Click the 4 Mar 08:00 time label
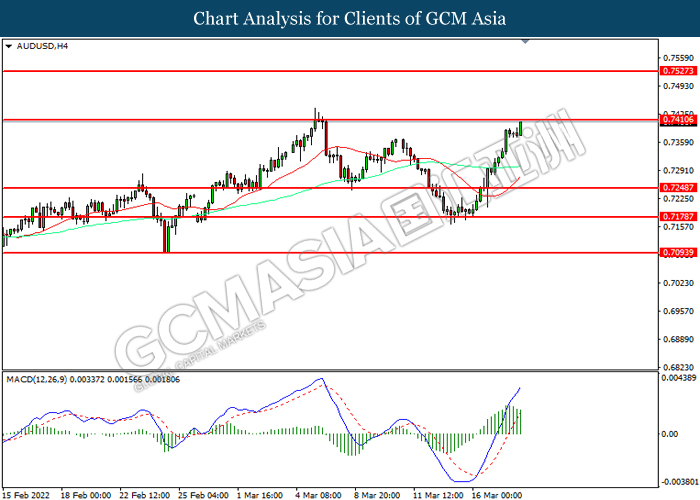The height and width of the screenshot is (500, 700). pyautogui.click(x=319, y=495)
